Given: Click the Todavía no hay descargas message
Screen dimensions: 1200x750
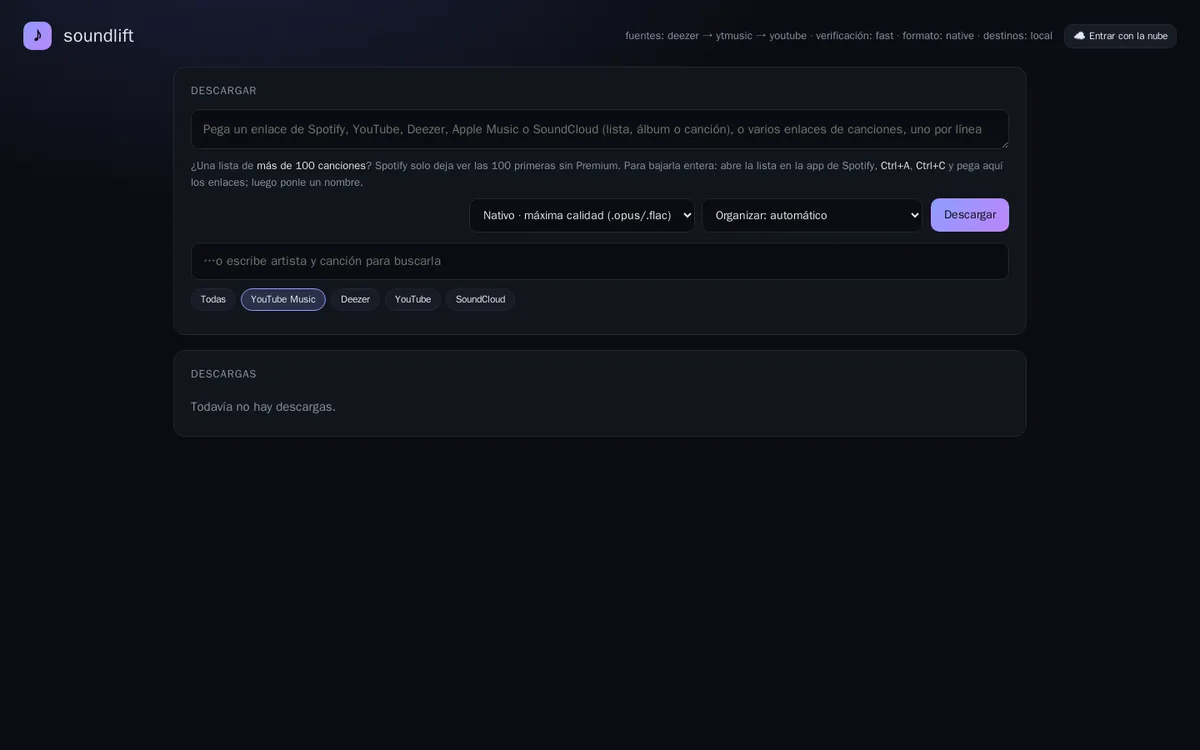Looking at the screenshot, I should [x=263, y=407].
